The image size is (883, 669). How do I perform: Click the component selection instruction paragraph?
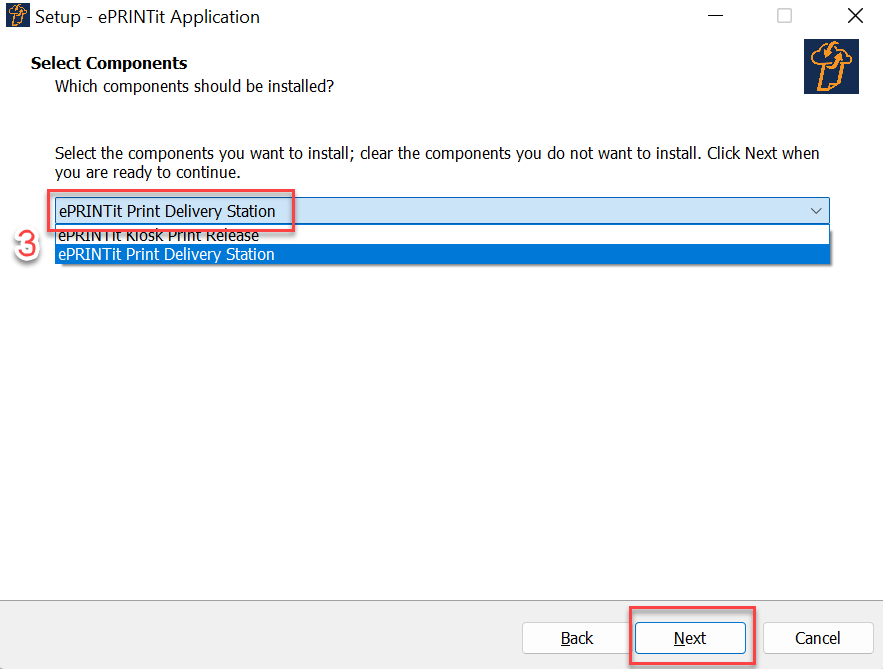pyautogui.click(x=436, y=163)
